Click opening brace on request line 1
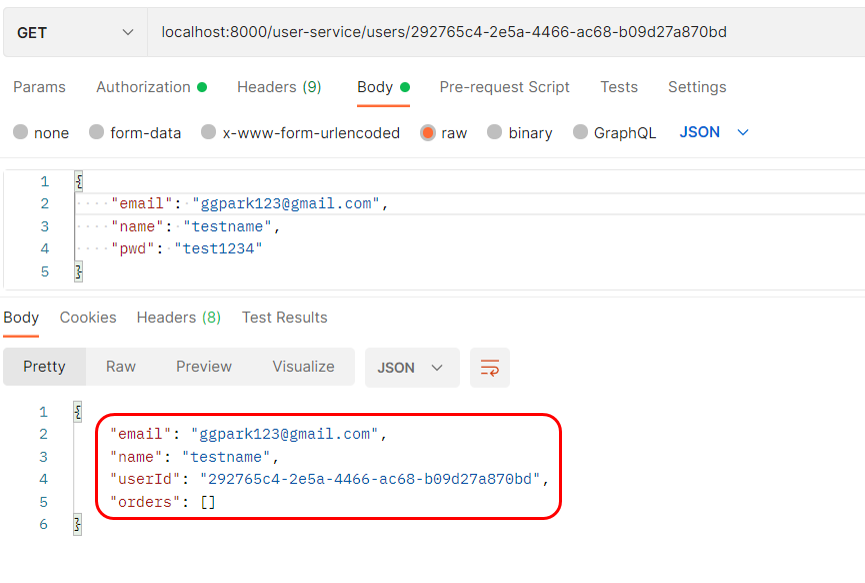Viewport: 865px width, 583px height. pyautogui.click(x=79, y=181)
